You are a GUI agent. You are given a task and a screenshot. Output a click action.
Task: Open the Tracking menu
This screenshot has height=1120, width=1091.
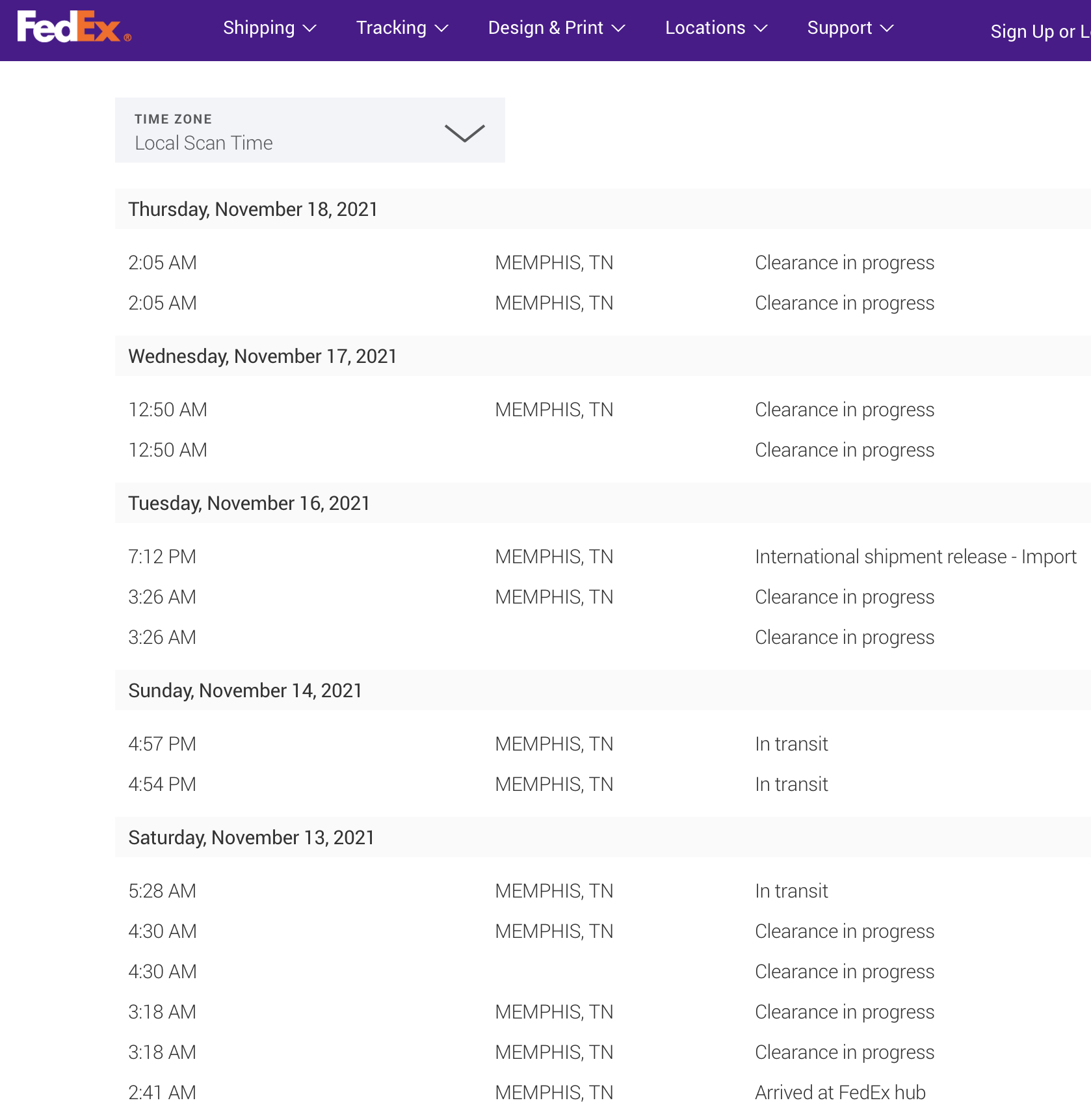point(391,28)
